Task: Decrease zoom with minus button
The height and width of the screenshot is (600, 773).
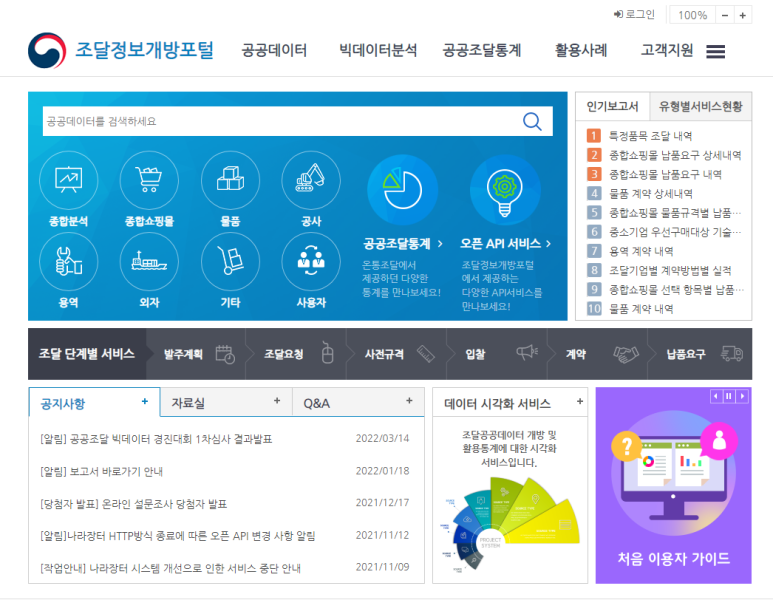Action: 725,15
